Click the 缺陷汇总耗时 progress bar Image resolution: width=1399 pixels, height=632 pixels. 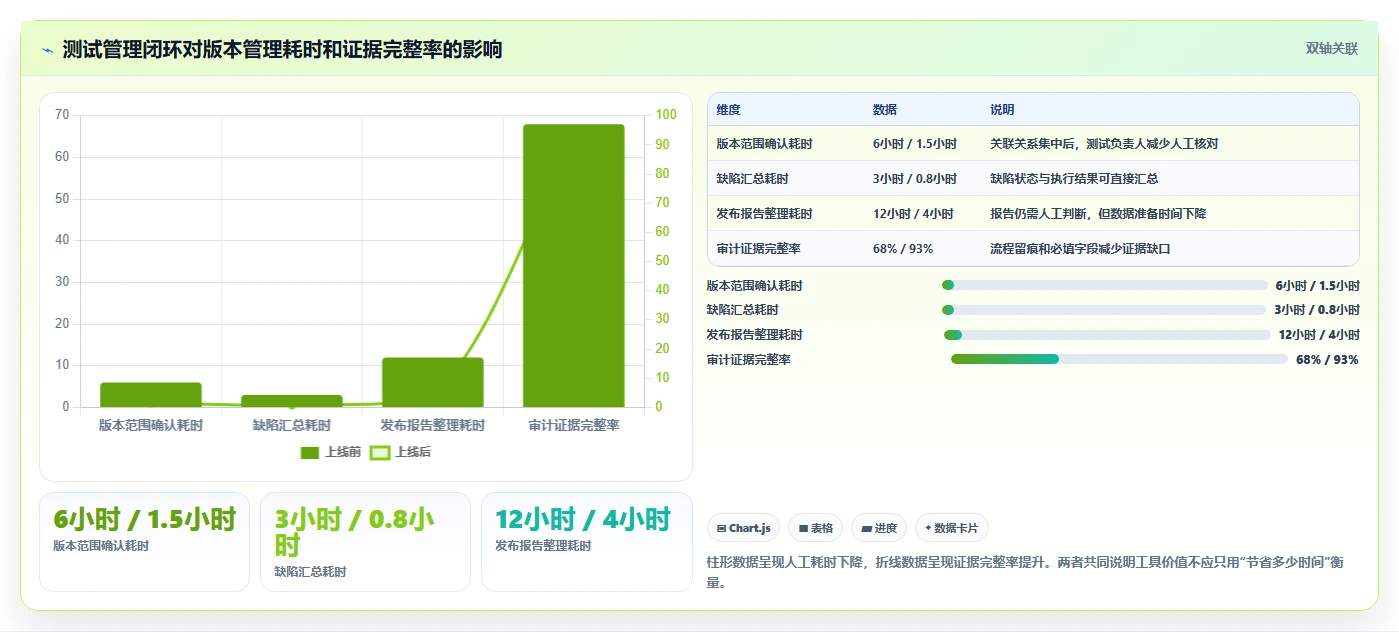click(x=1104, y=310)
